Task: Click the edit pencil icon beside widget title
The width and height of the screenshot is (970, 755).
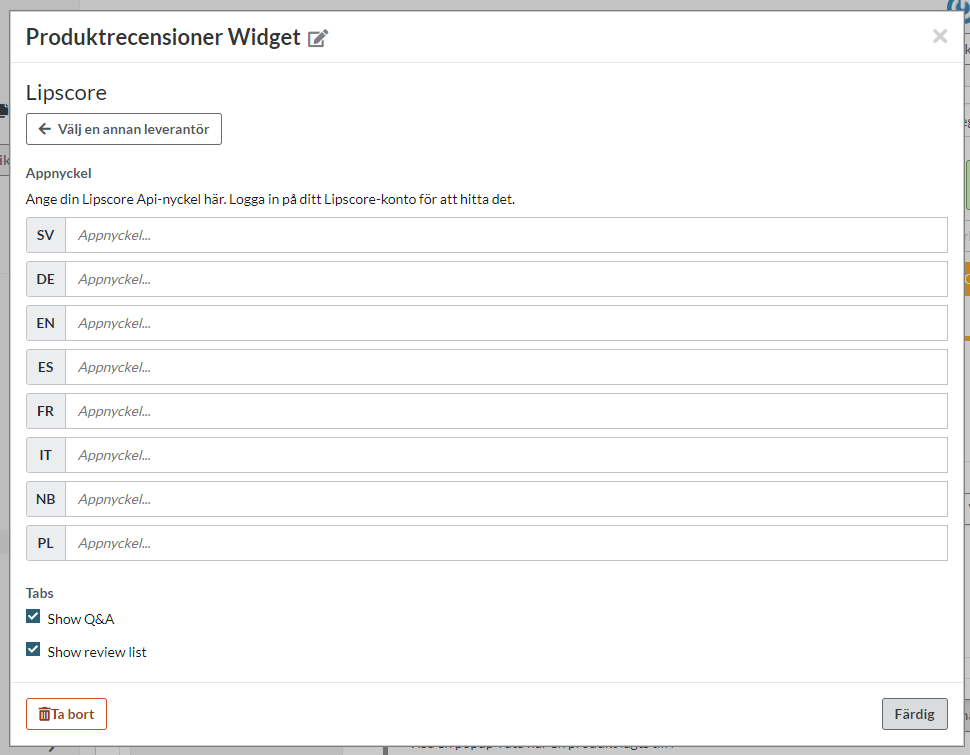Action: point(318,39)
